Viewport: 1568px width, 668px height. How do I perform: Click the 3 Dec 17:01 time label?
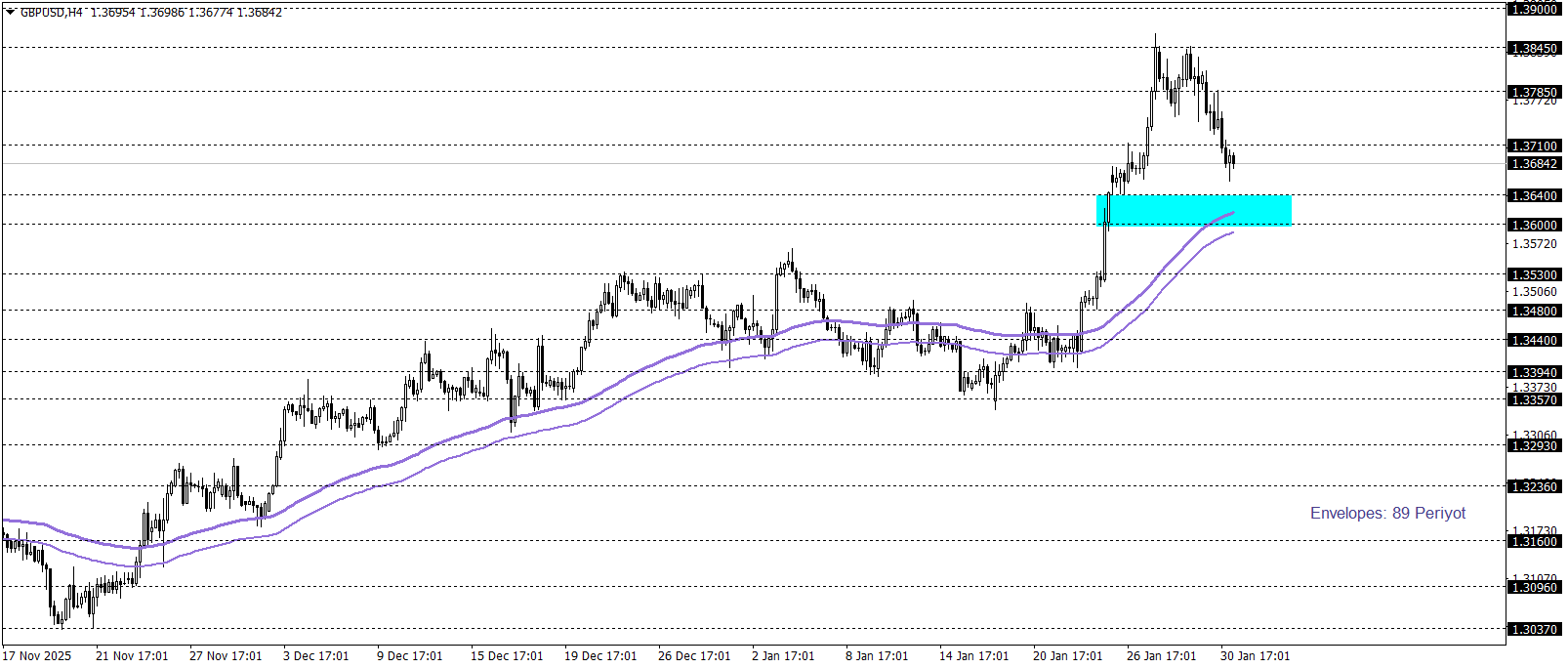315,655
